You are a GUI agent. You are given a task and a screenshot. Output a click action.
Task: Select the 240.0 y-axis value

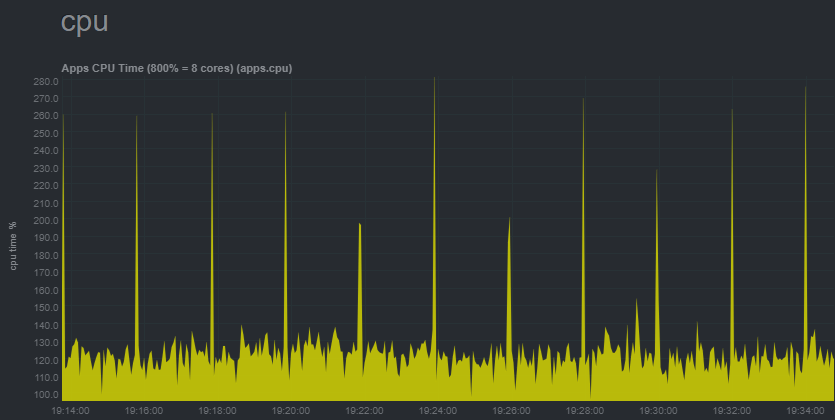(x=45, y=150)
